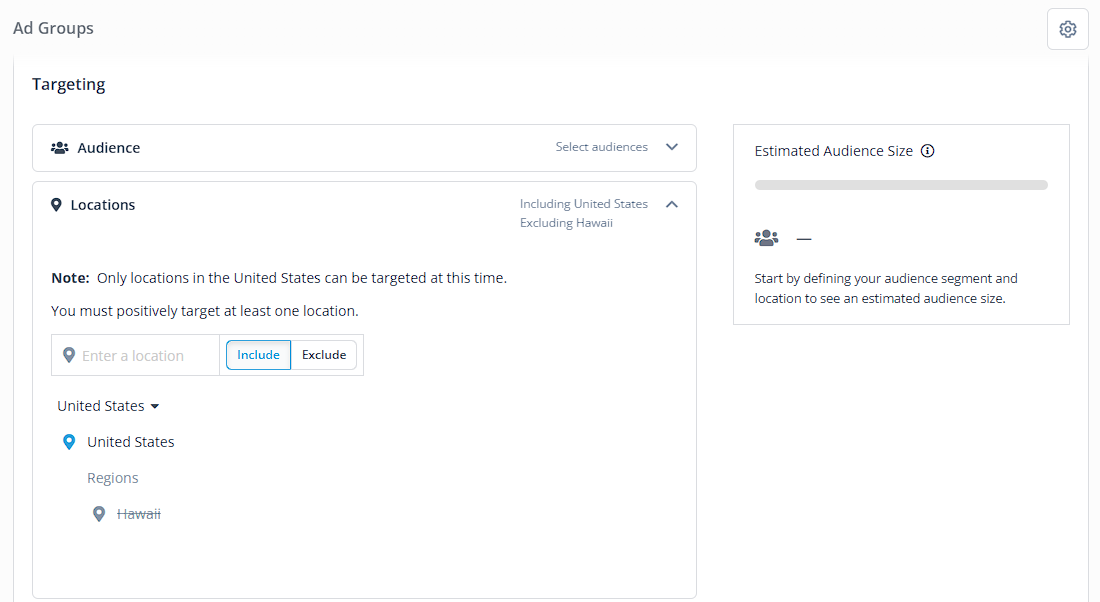Click into the Enter a location field

(135, 355)
